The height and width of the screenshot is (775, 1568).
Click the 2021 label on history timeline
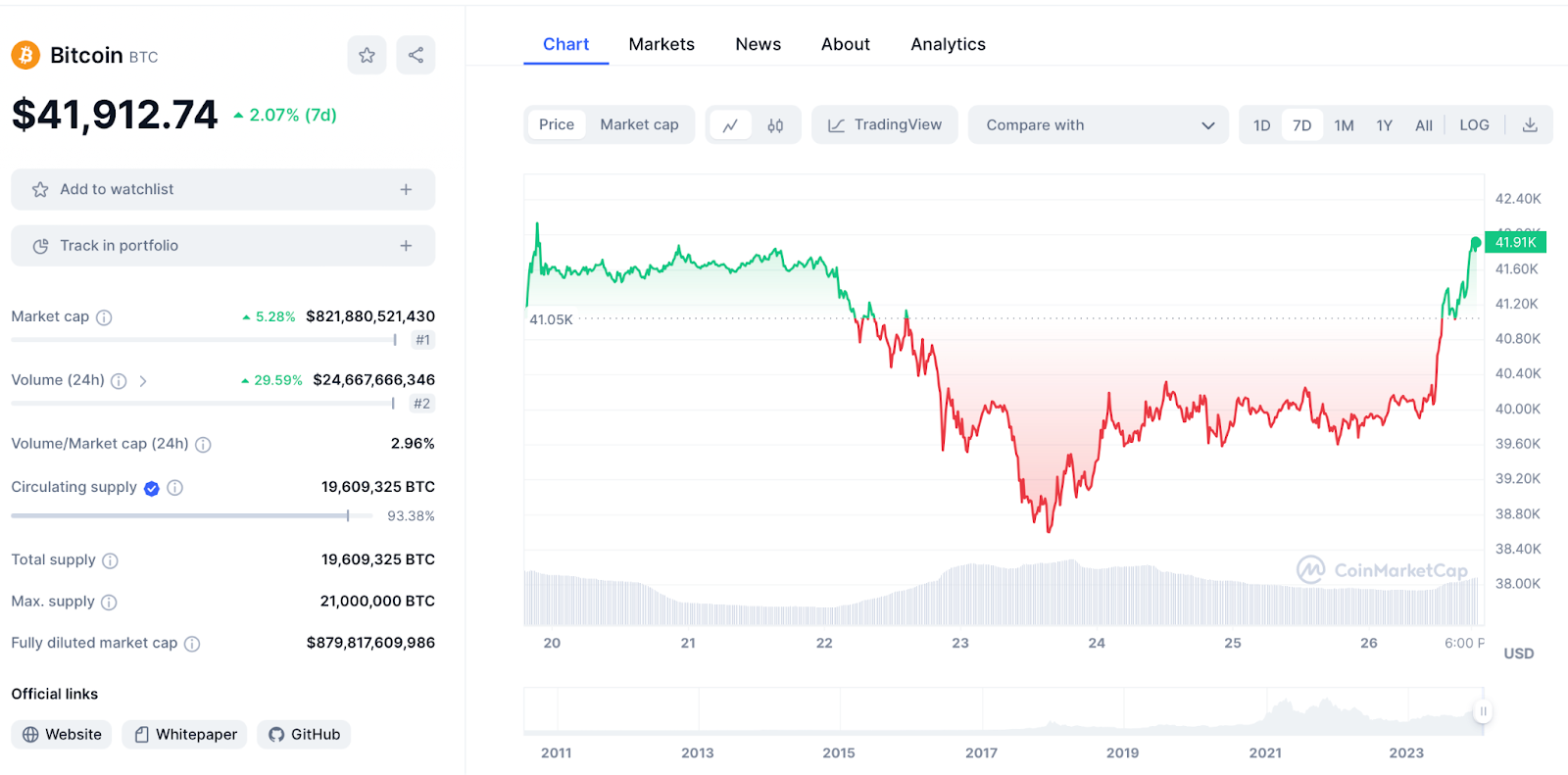pyautogui.click(x=1265, y=752)
